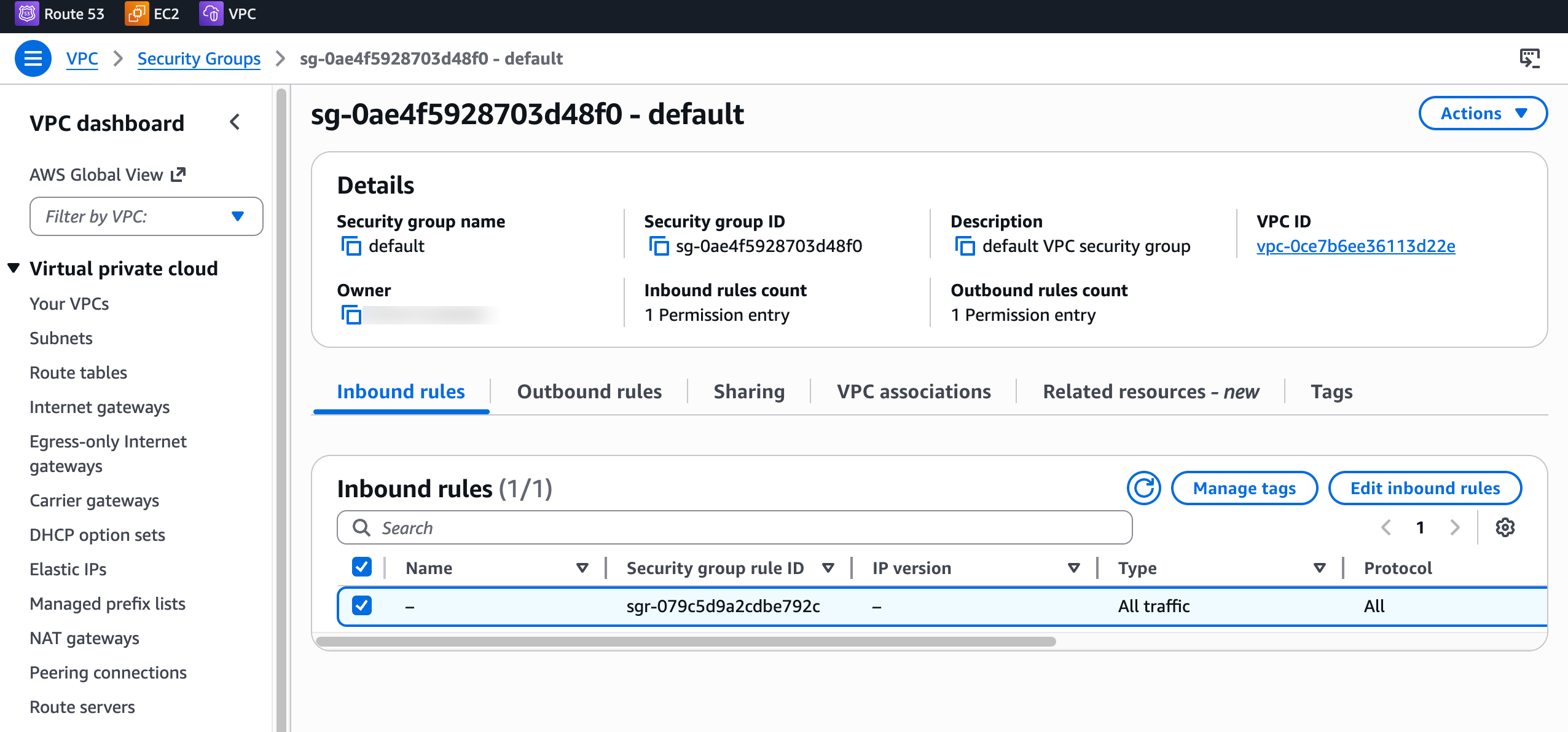Click Edit inbound rules button
The image size is (1568, 732).
[x=1424, y=488]
